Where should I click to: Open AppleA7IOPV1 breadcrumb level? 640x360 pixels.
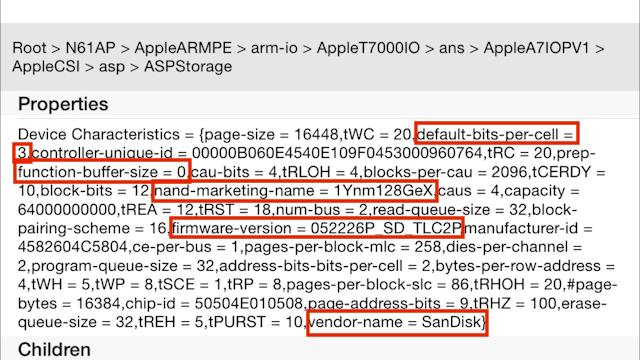537,48
